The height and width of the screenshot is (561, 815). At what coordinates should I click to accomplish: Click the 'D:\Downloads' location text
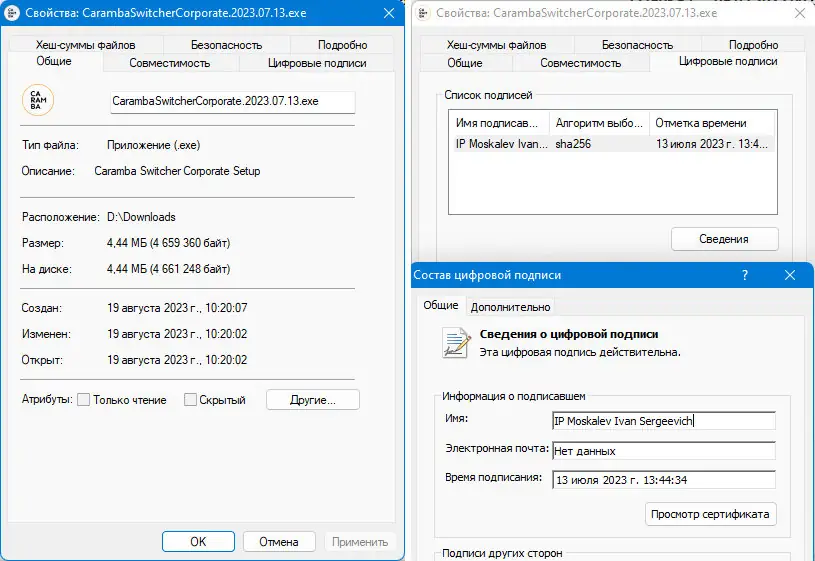pos(141,217)
